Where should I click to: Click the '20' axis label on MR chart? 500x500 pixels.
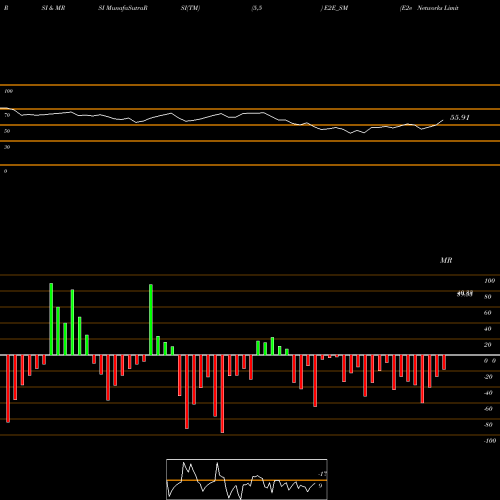487,345
